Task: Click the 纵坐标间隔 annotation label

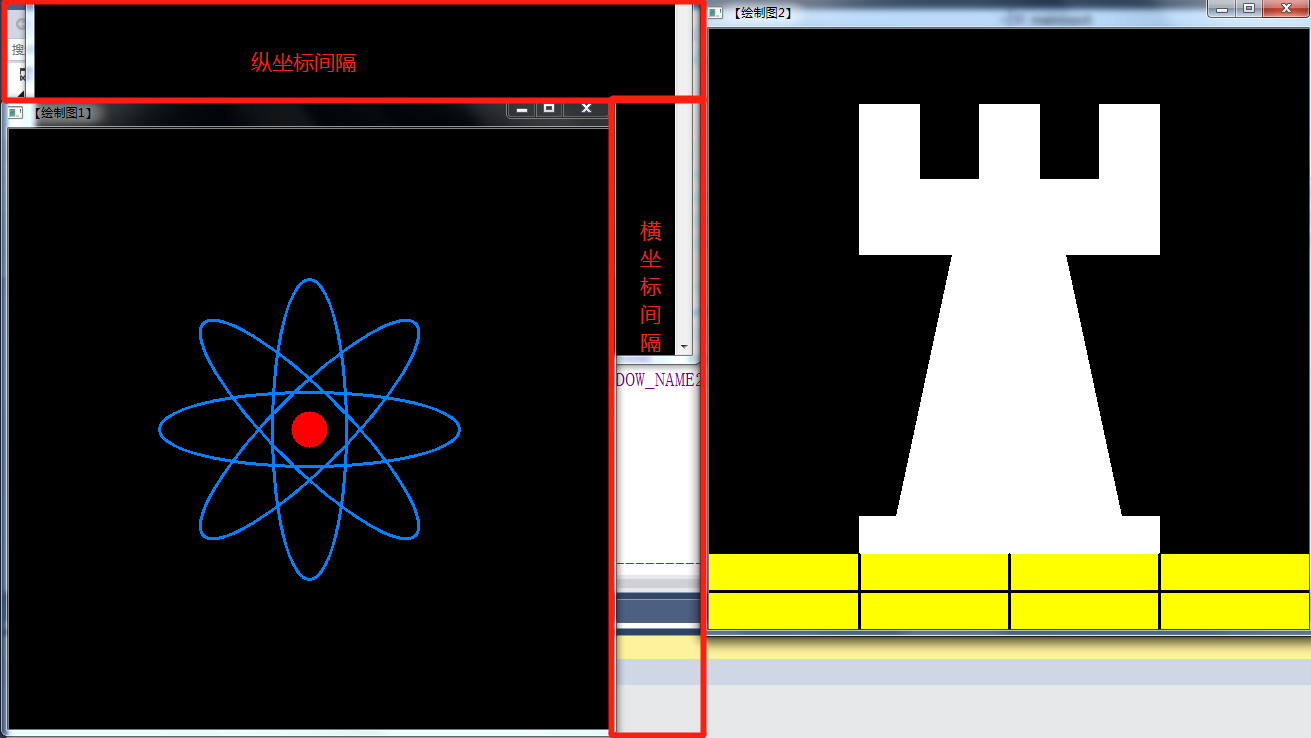Action: click(305, 62)
